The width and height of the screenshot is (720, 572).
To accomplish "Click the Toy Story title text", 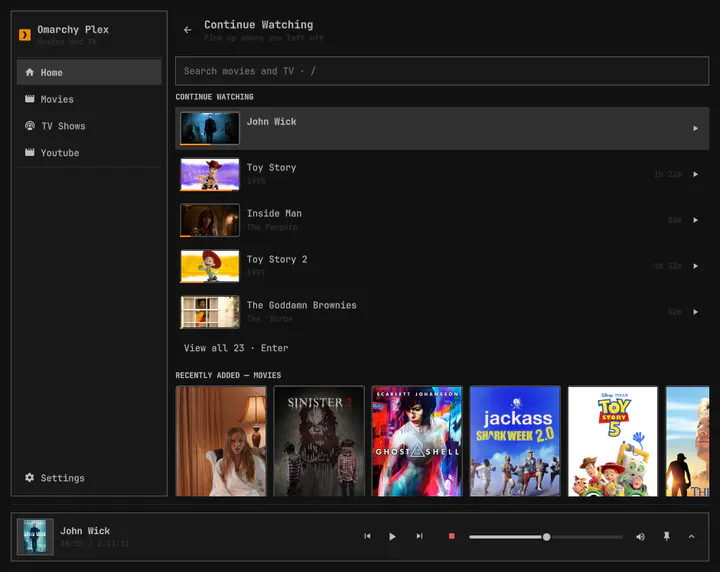I will [x=271, y=168].
